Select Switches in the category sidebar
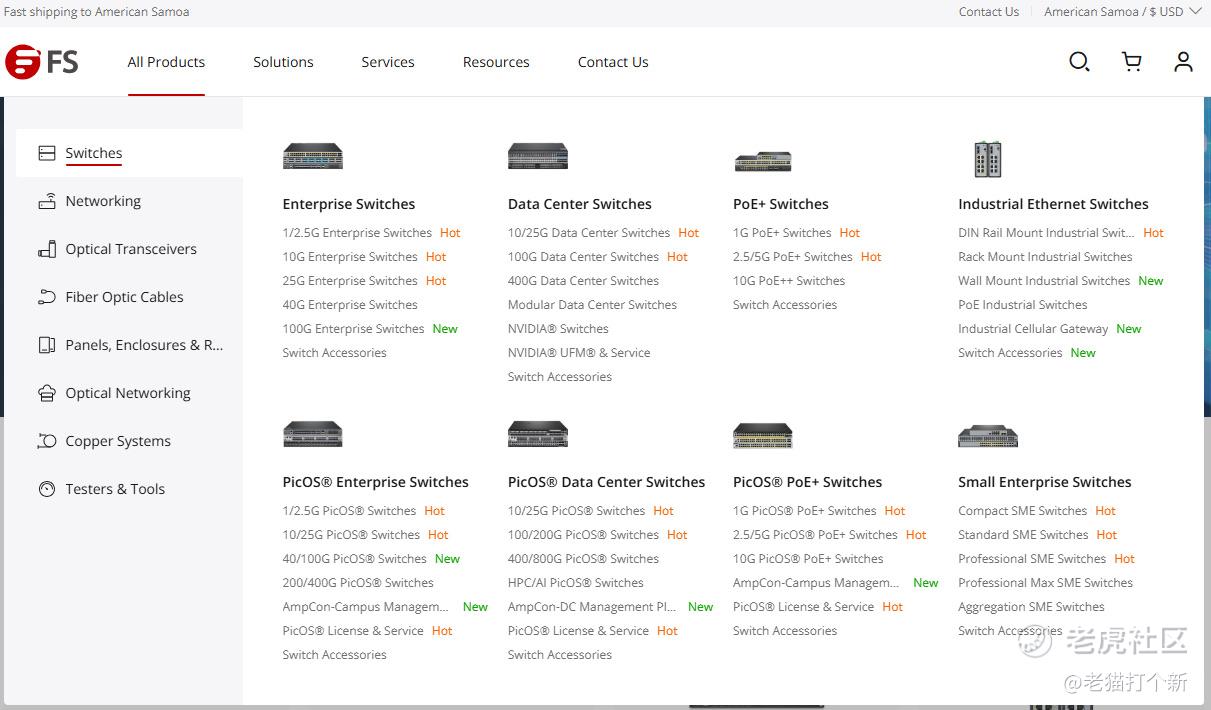This screenshot has height=710, width=1211. click(x=94, y=153)
